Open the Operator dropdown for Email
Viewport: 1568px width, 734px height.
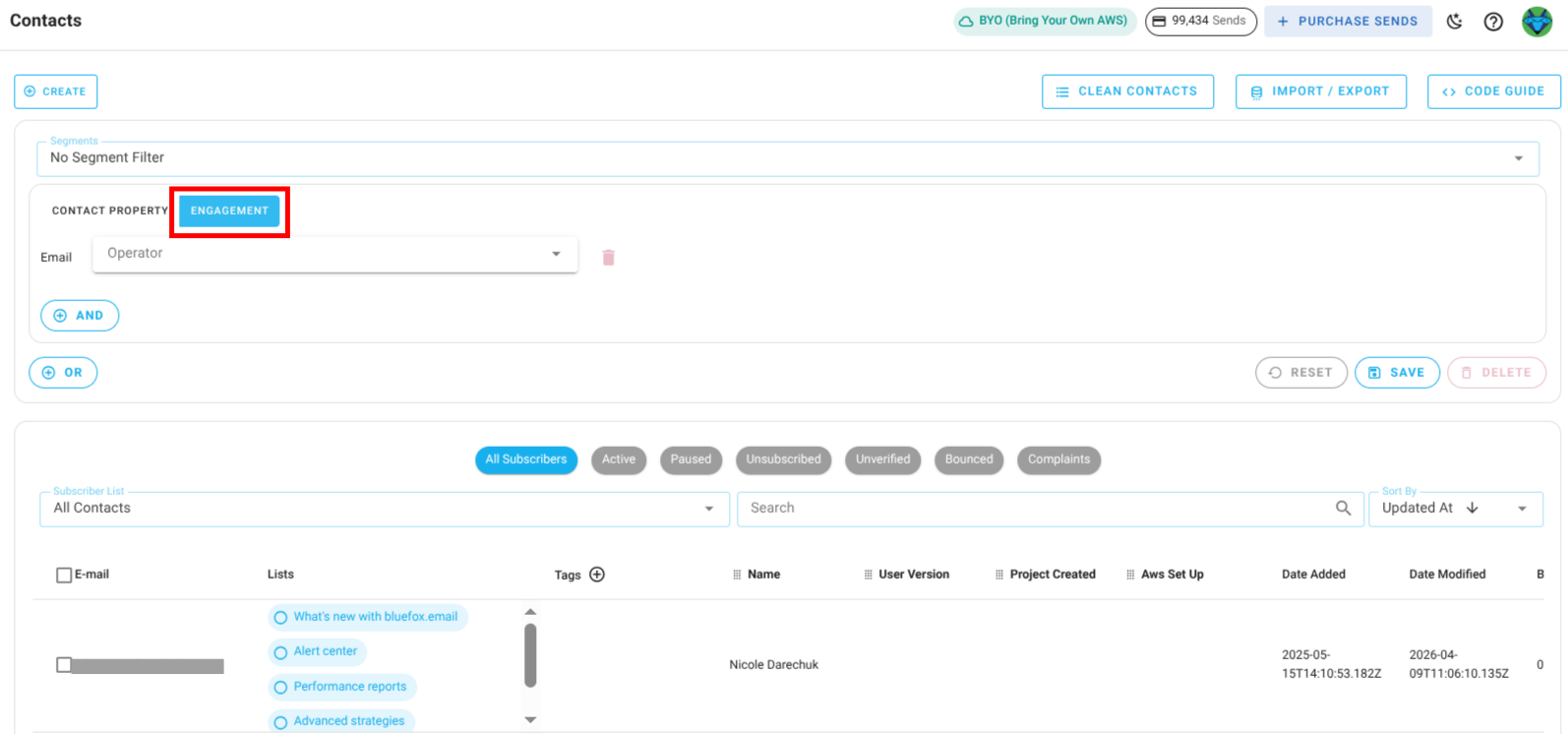click(x=334, y=254)
